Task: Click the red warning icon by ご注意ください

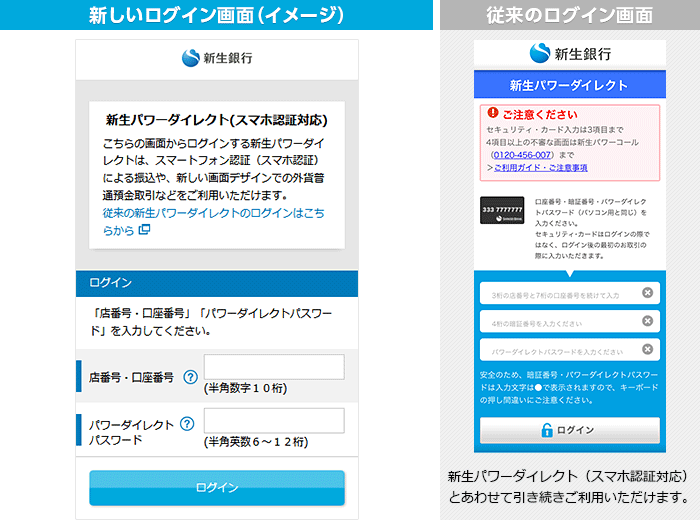Action: pos(492,114)
